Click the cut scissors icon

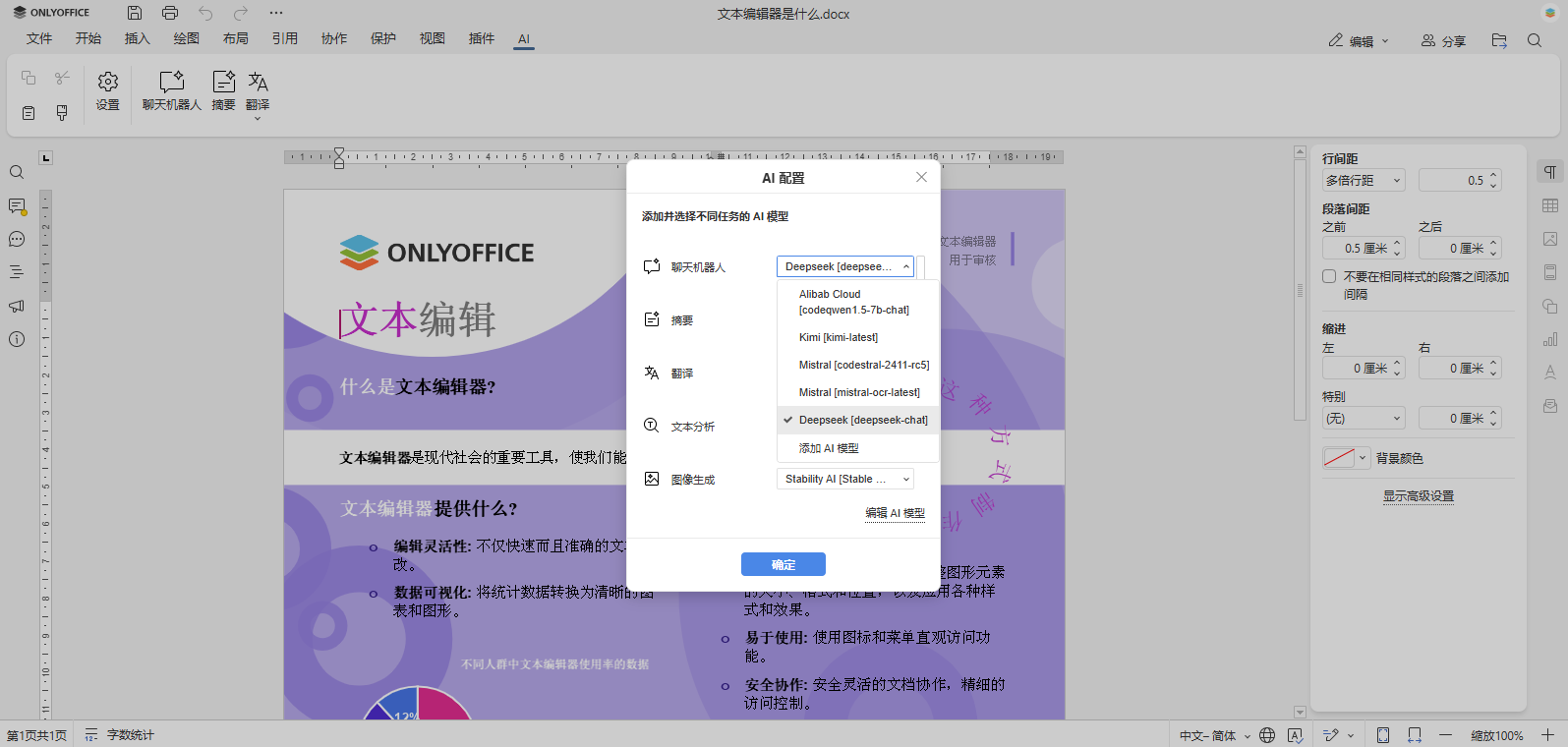pos(62,78)
